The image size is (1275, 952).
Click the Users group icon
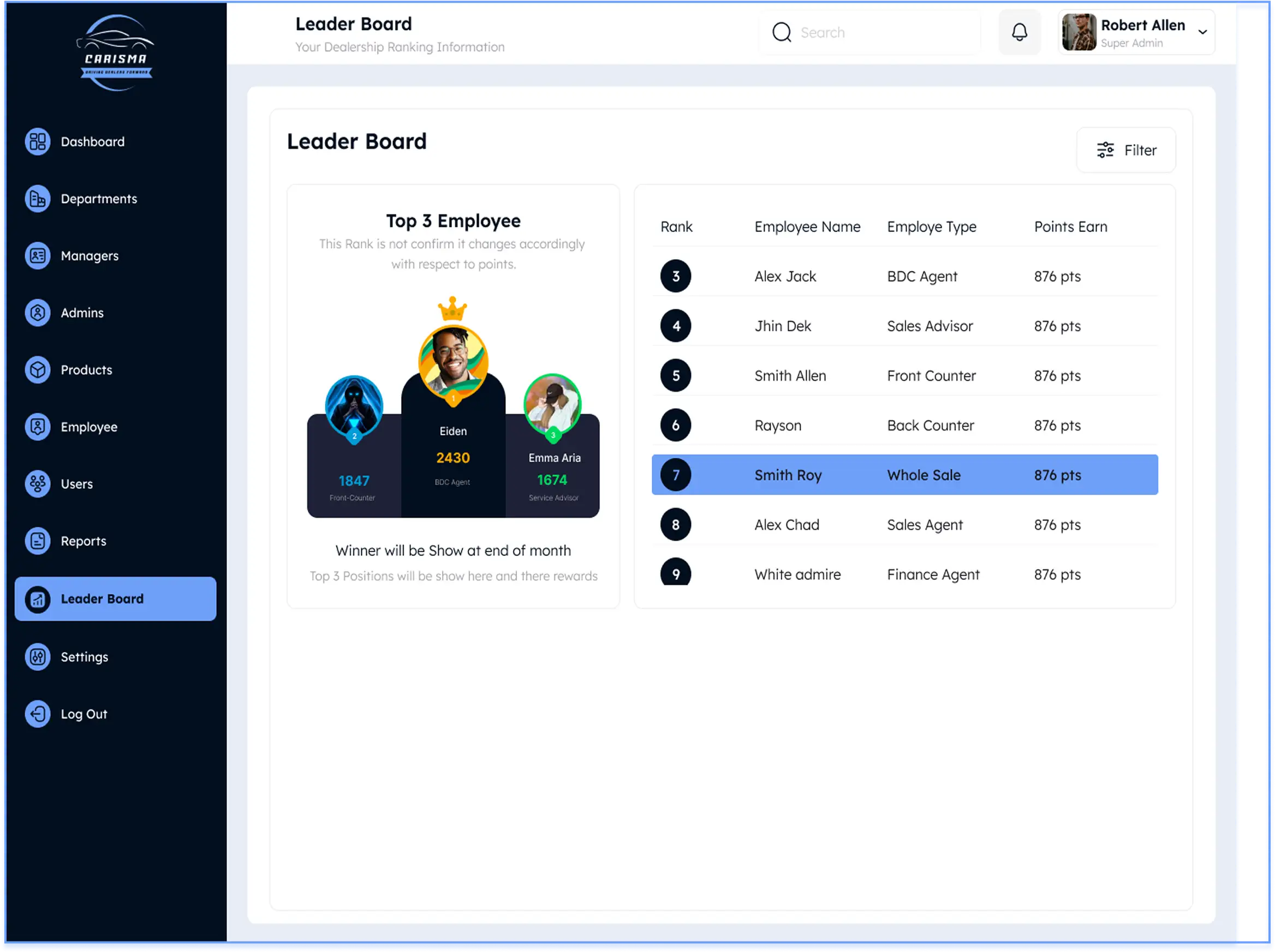tap(38, 484)
